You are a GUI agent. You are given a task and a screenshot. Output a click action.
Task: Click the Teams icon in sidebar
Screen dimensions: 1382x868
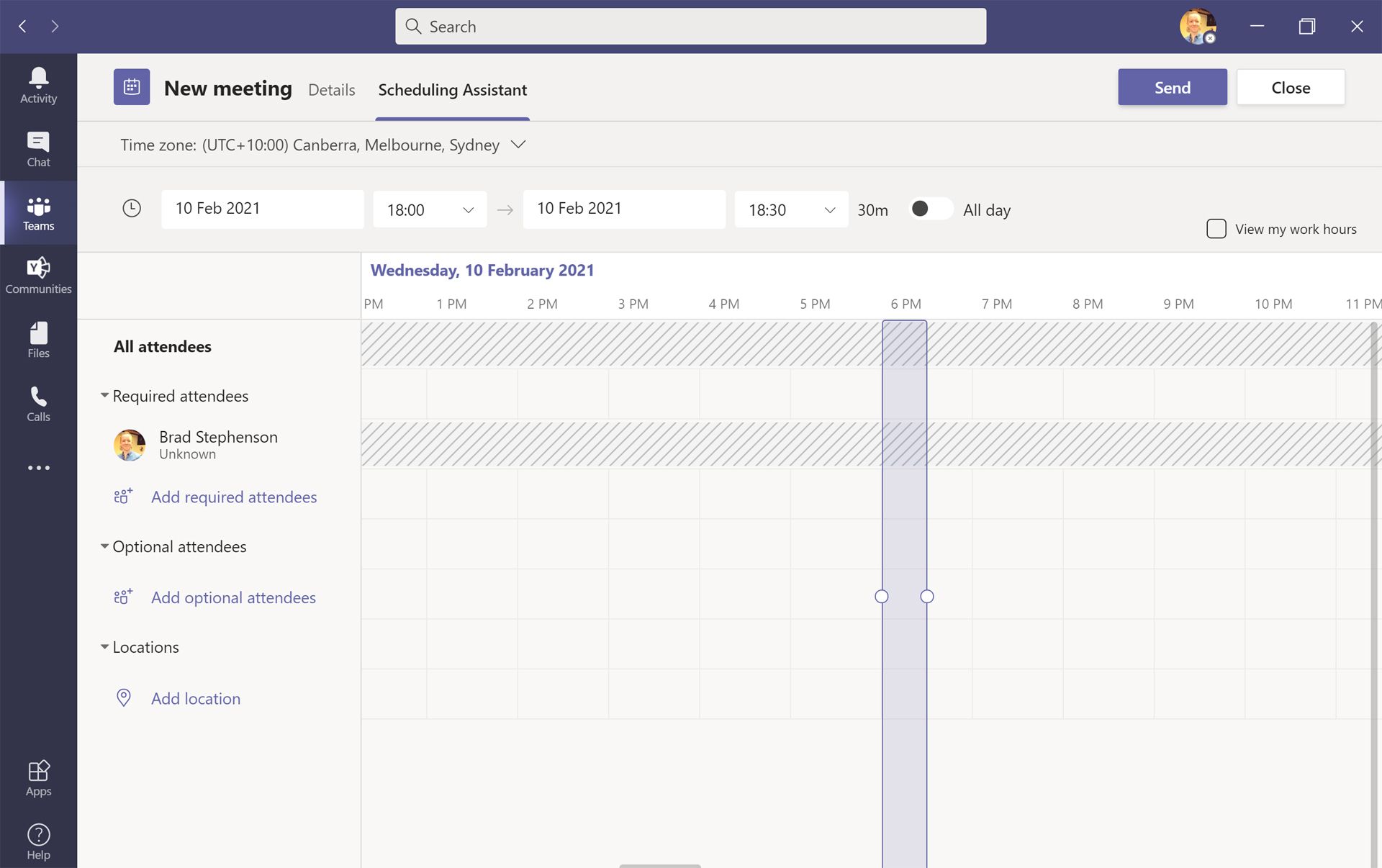pos(38,212)
